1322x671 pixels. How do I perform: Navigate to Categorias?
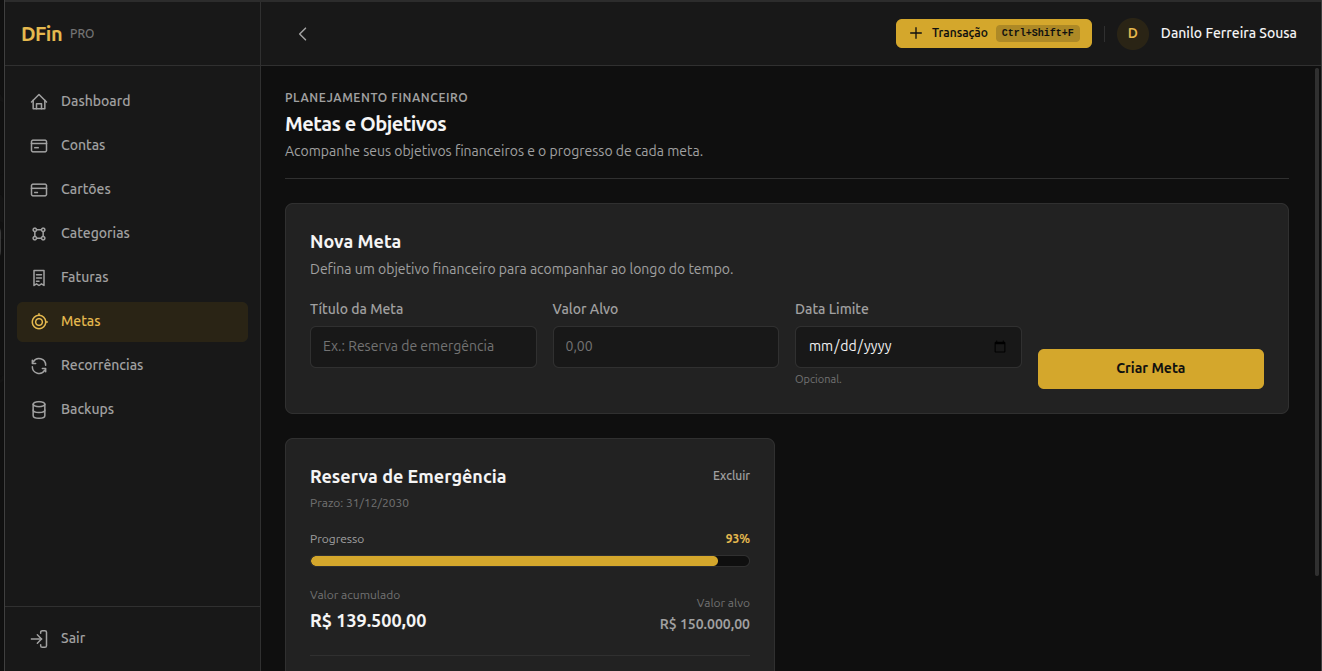pyautogui.click(x=132, y=233)
